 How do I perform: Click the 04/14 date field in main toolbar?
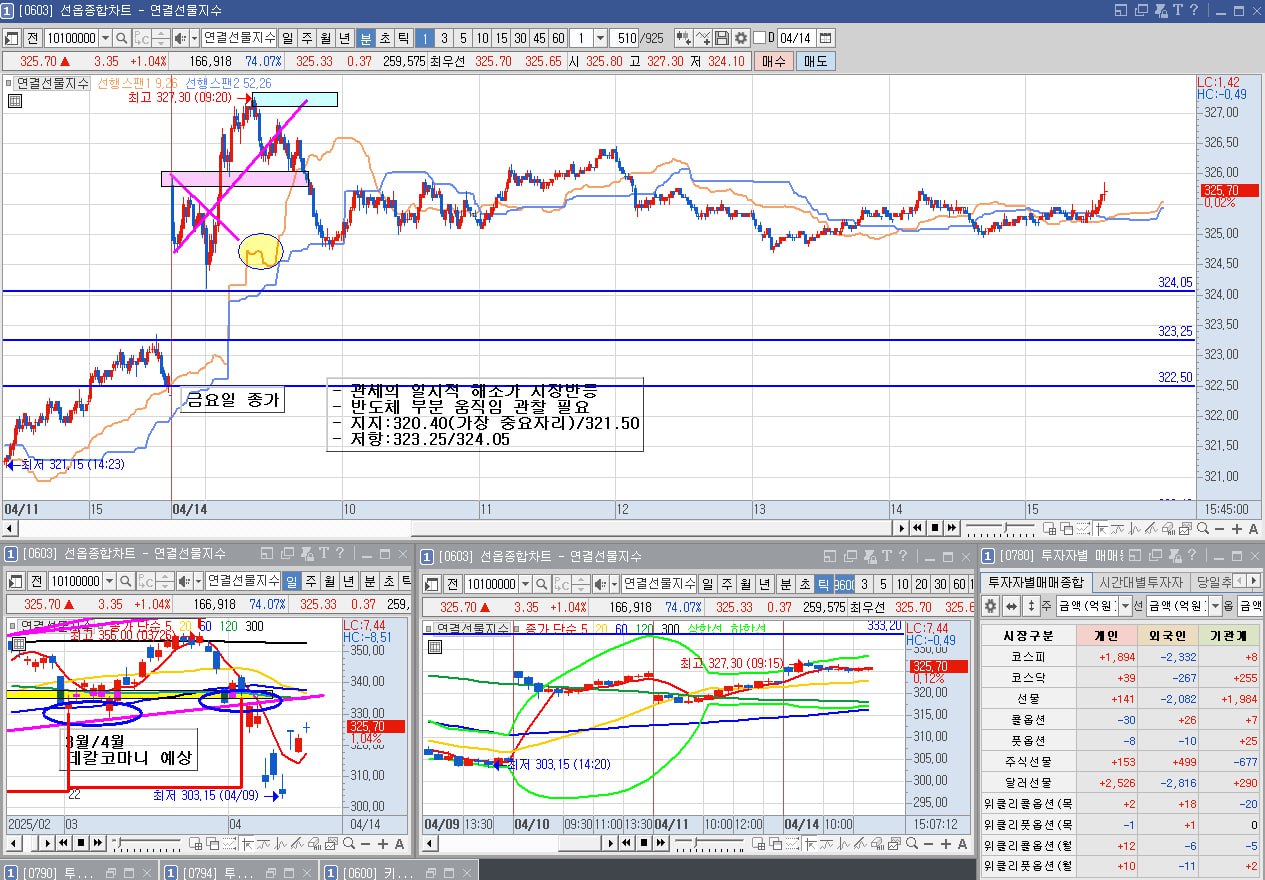796,38
